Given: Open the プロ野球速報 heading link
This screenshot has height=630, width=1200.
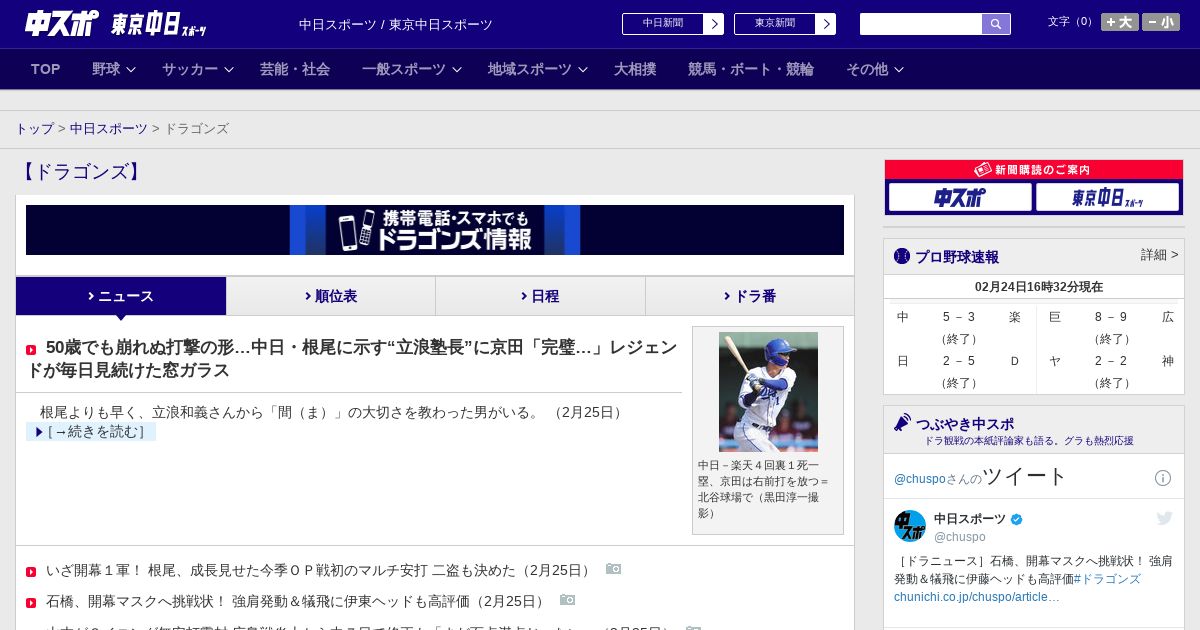Looking at the screenshot, I should point(957,257).
